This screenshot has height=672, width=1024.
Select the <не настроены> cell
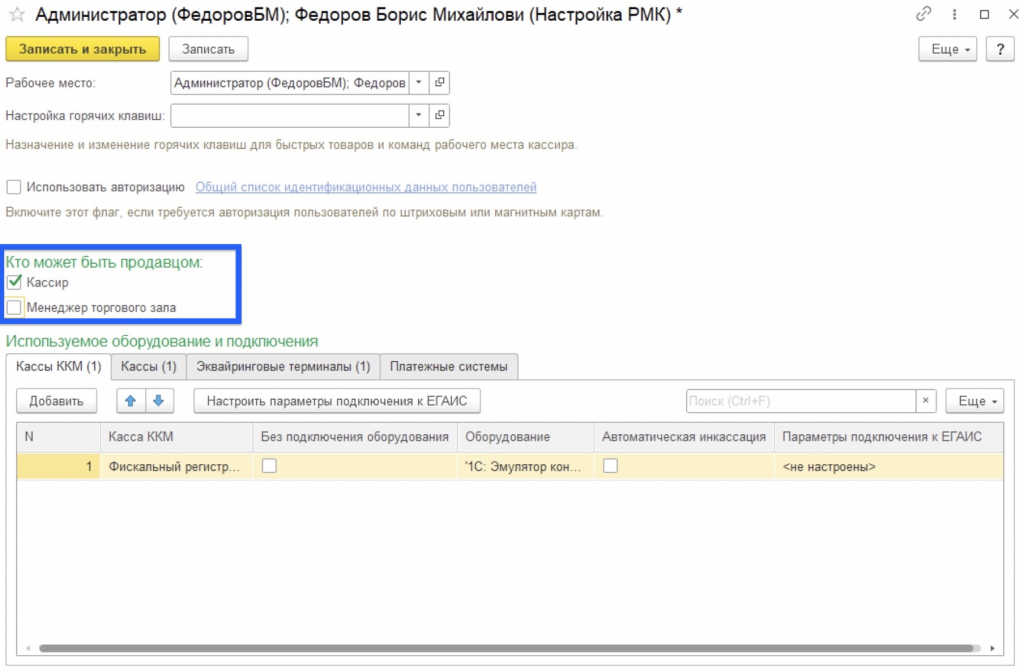click(x=888, y=466)
